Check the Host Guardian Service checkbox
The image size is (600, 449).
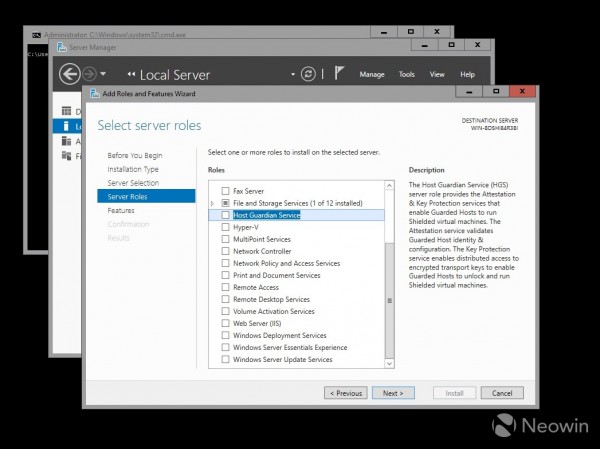[x=225, y=215]
